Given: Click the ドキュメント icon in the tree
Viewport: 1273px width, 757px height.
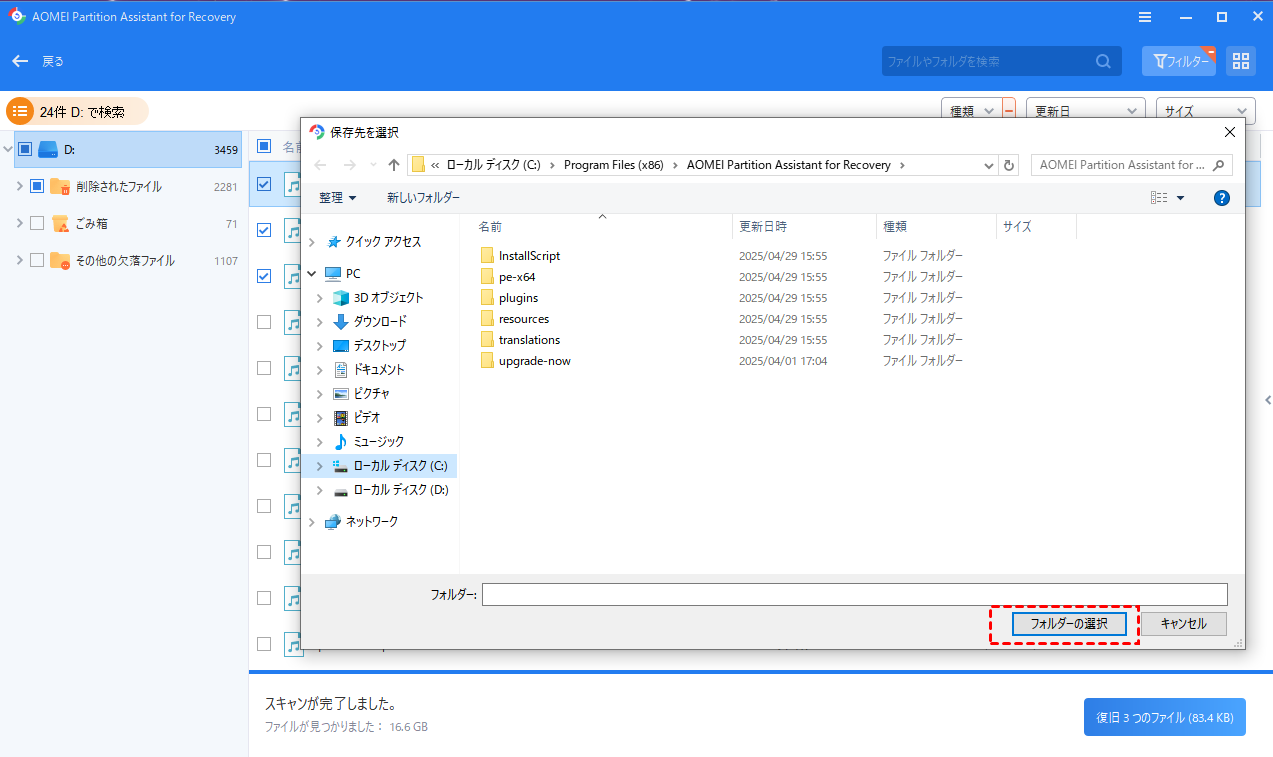Looking at the screenshot, I should 341,370.
